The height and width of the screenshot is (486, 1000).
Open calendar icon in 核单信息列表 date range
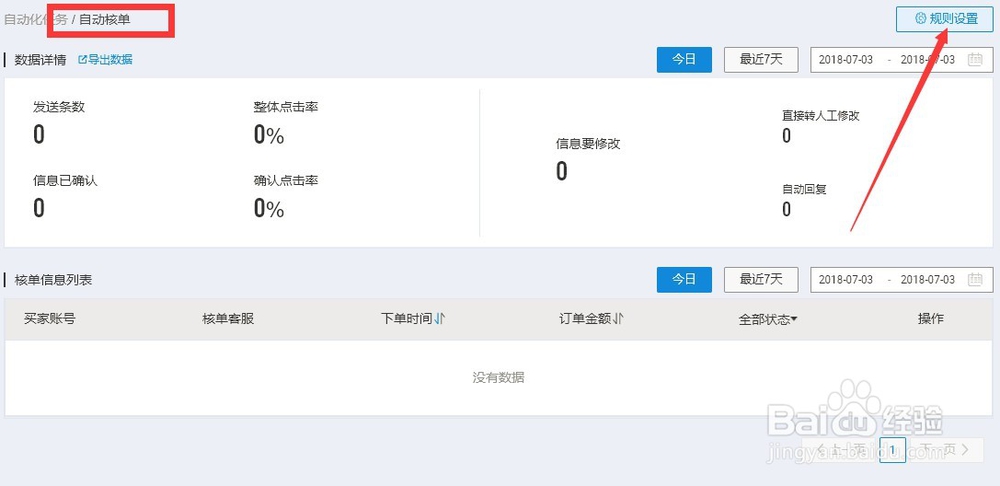[974, 280]
